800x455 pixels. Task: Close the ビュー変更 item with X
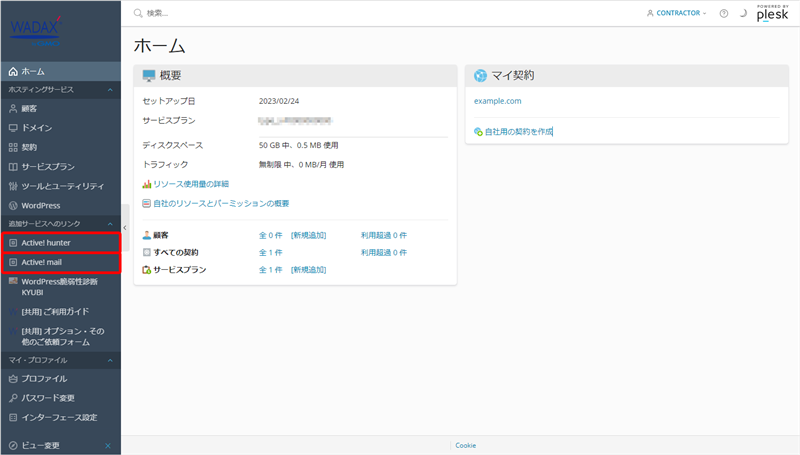click(108, 445)
